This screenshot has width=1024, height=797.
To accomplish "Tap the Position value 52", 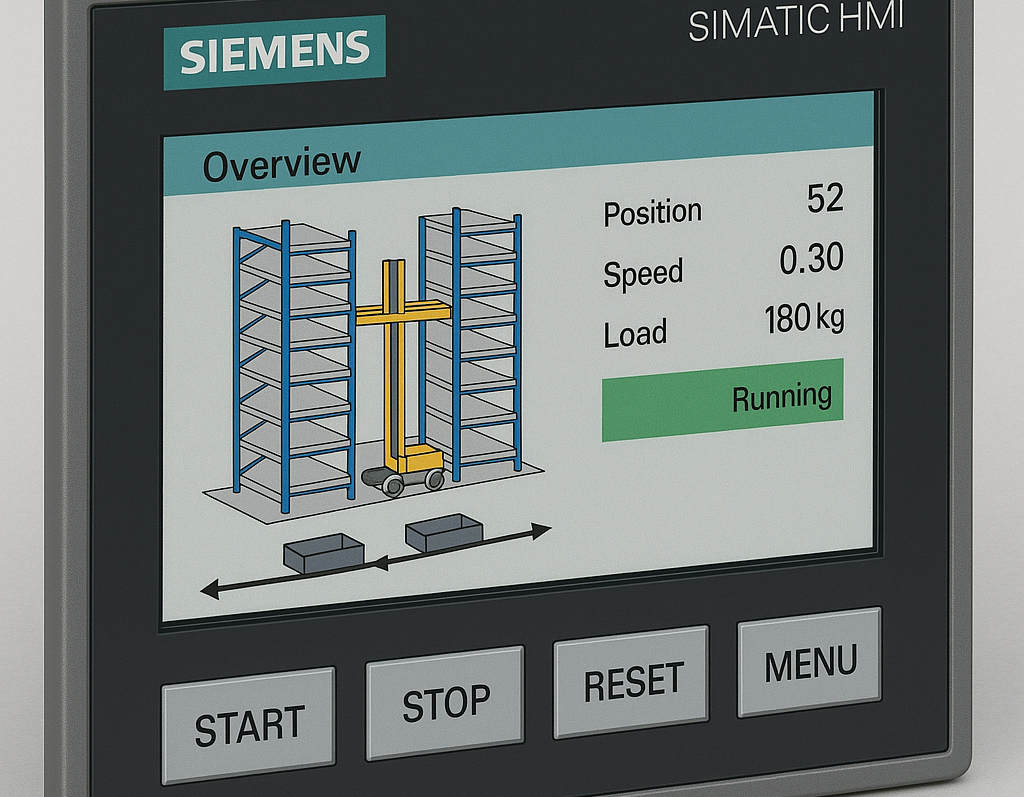I will pos(825,198).
